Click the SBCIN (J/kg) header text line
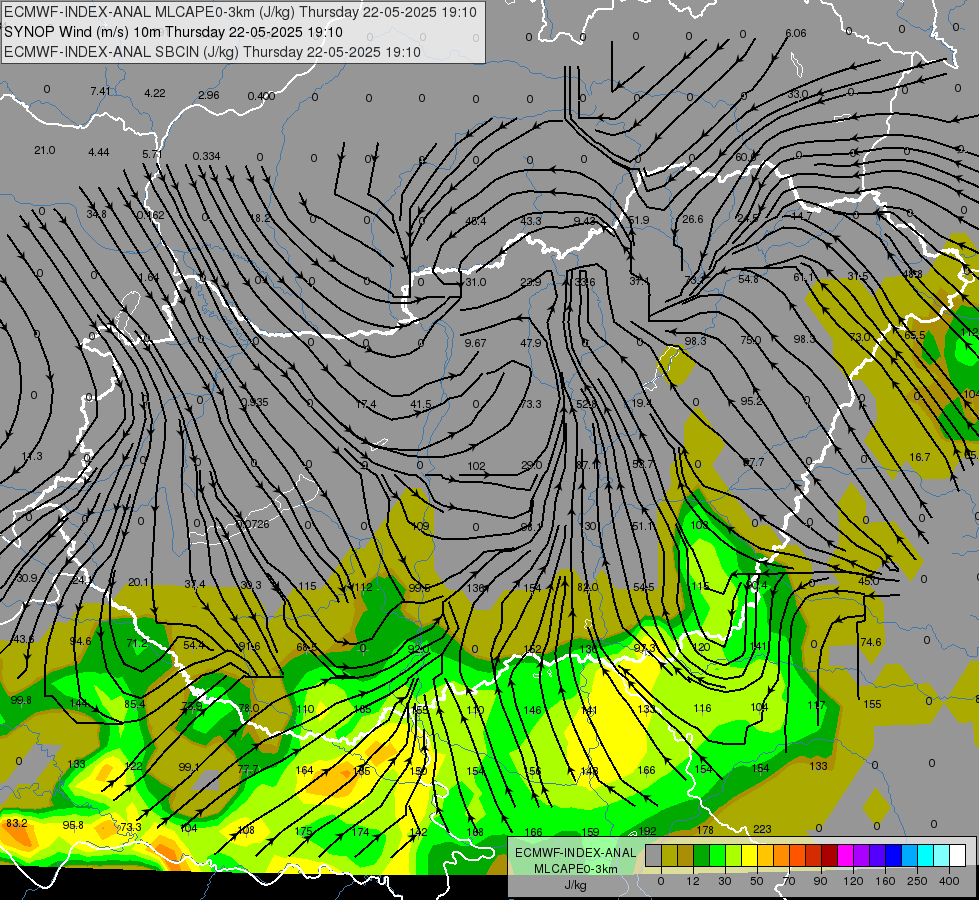 [212, 52]
